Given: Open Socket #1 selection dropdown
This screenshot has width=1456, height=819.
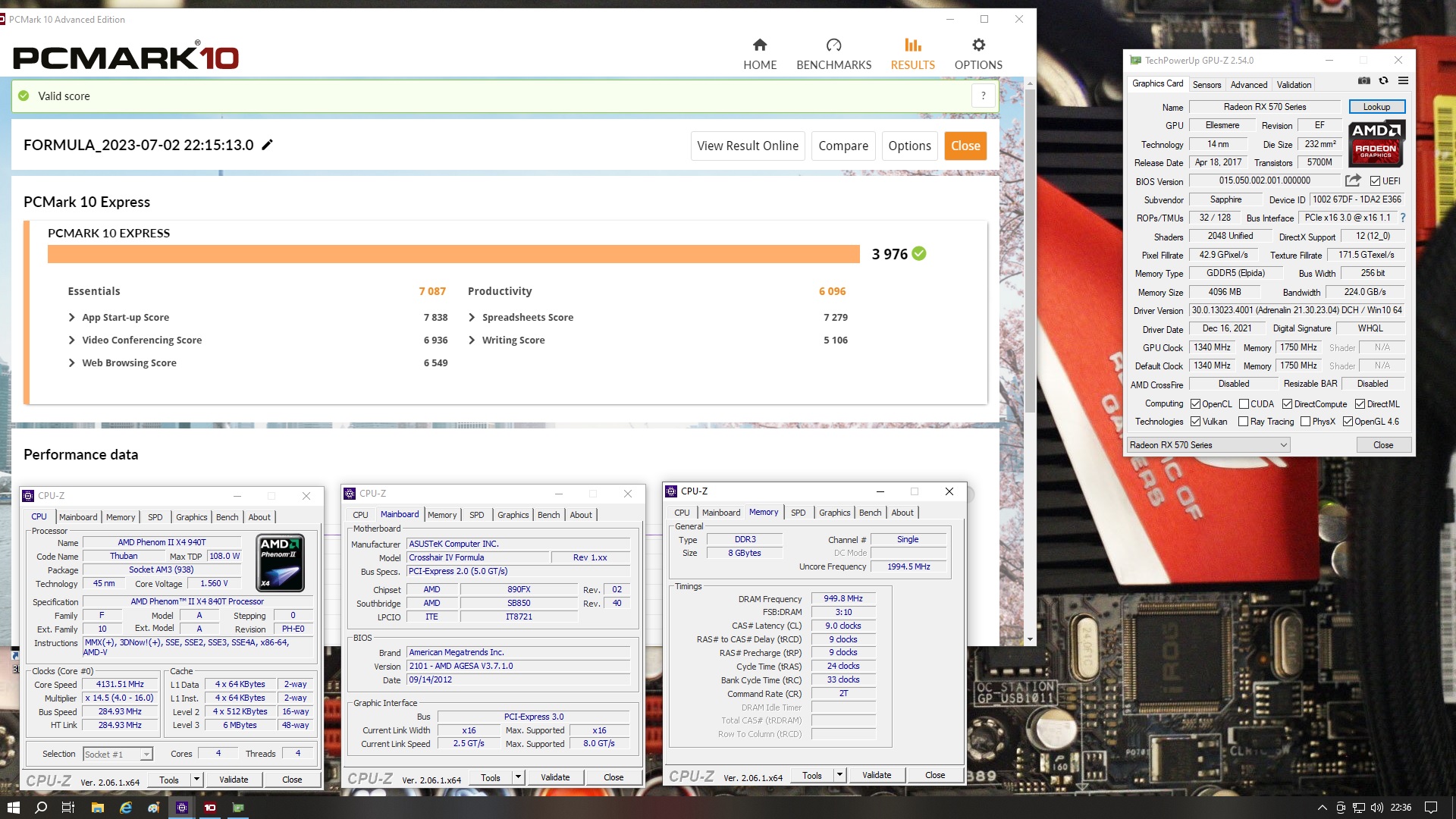Looking at the screenshot, I should [118, 754].
